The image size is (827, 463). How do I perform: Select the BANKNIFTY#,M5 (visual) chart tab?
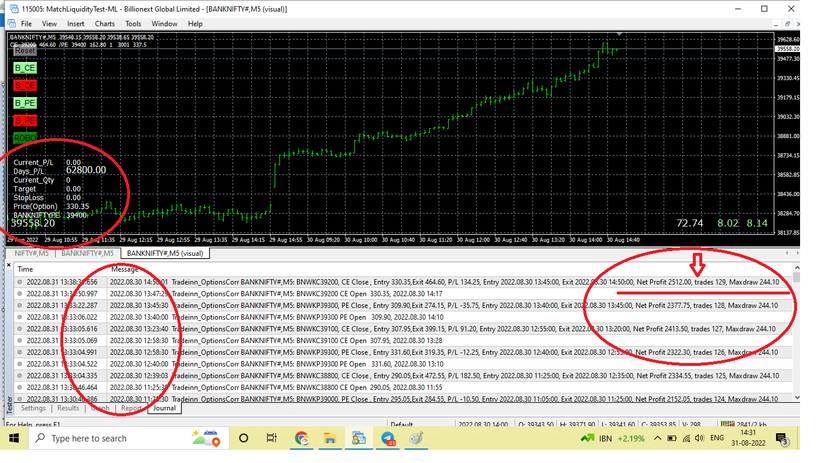click(x=165, y=253)
